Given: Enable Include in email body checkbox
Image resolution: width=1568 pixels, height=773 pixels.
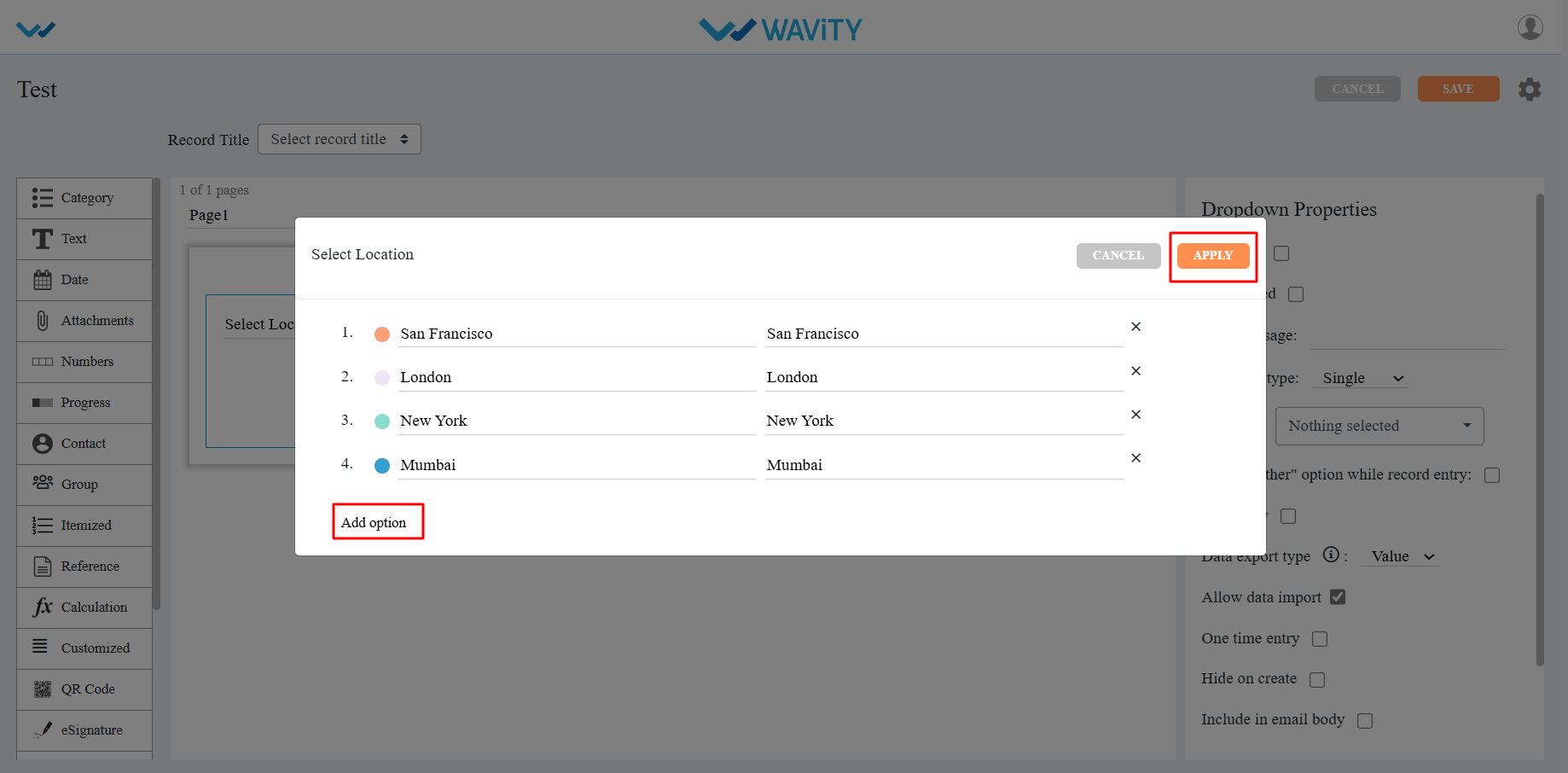Looking at the screenshot, I should (1365, 721).
